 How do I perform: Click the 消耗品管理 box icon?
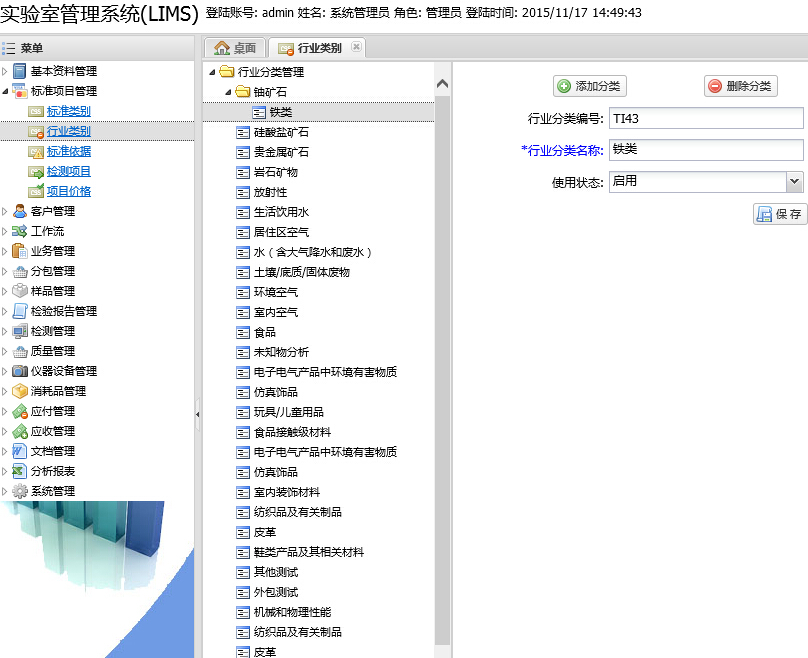[x=20, y=391]
